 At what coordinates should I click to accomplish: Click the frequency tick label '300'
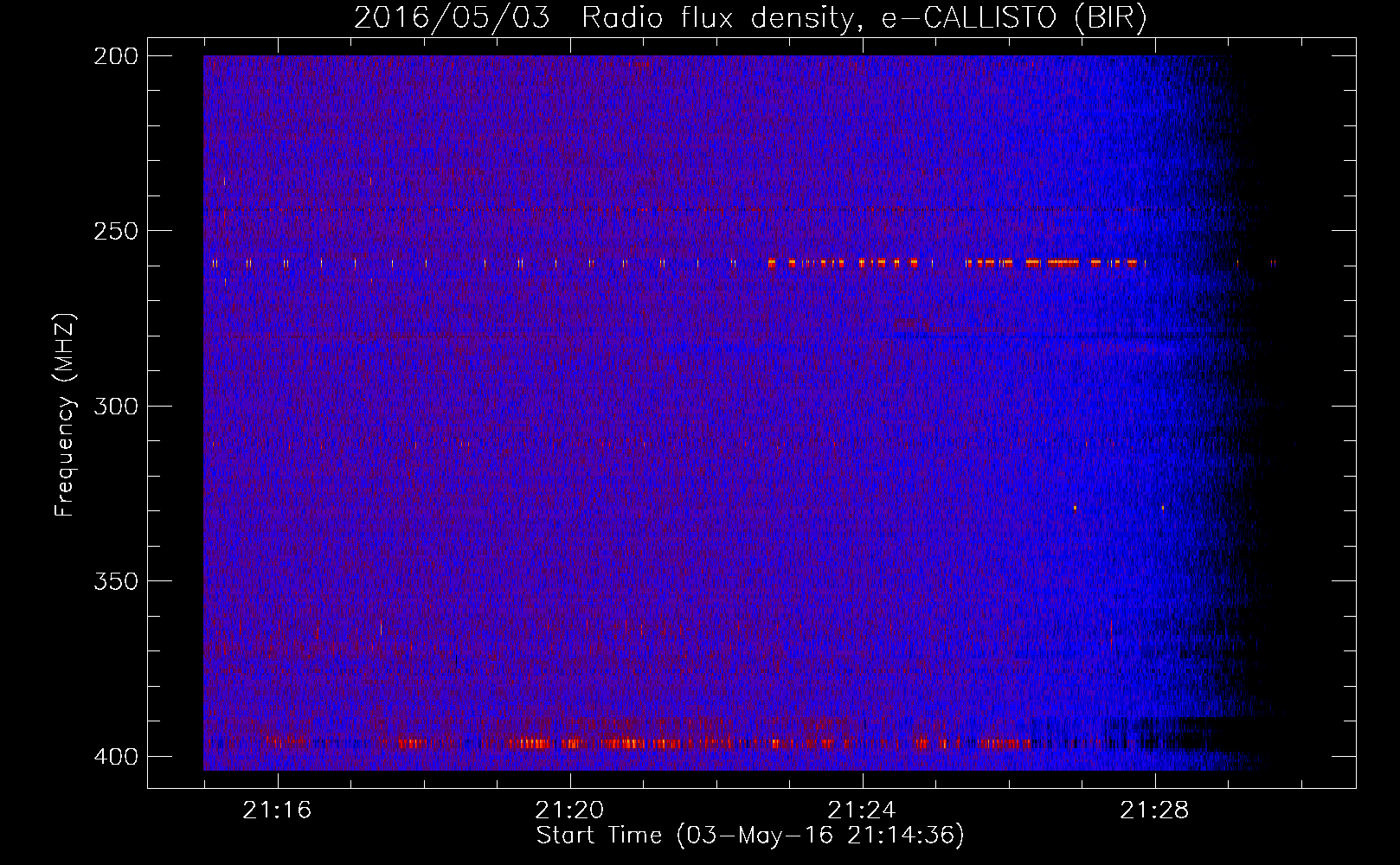(116, 407)
